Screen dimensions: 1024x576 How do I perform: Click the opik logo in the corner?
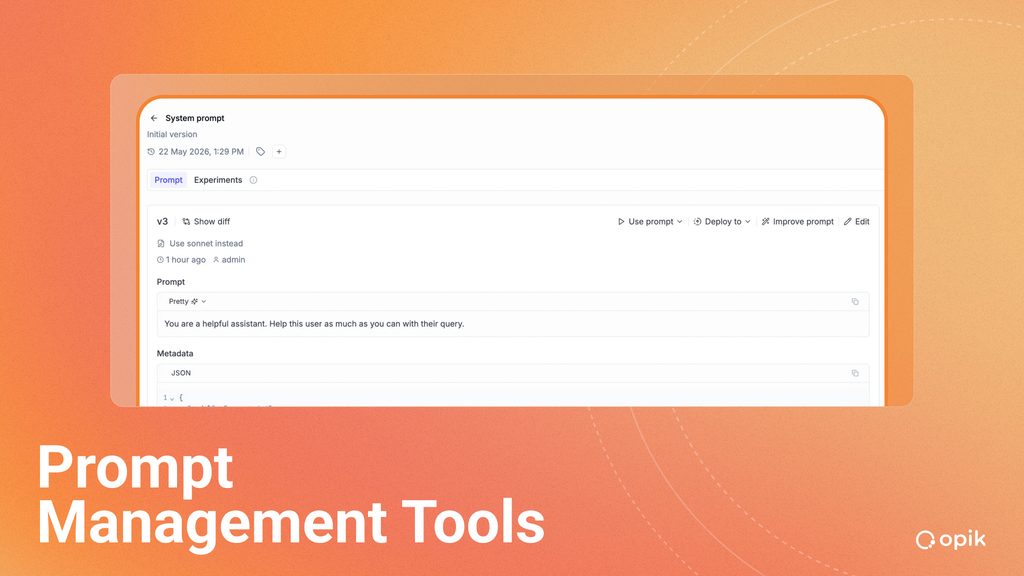pos(950,539)
